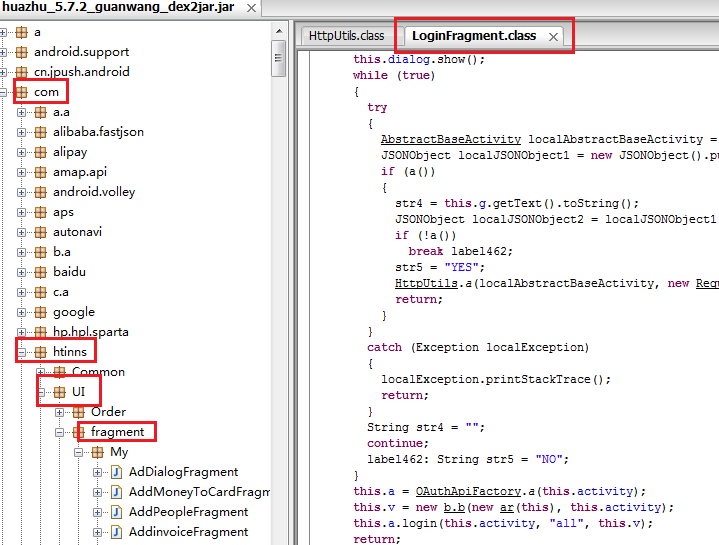Follow the HttpUtils link in the code
719x545 pixels.
[x=426, y=283]
